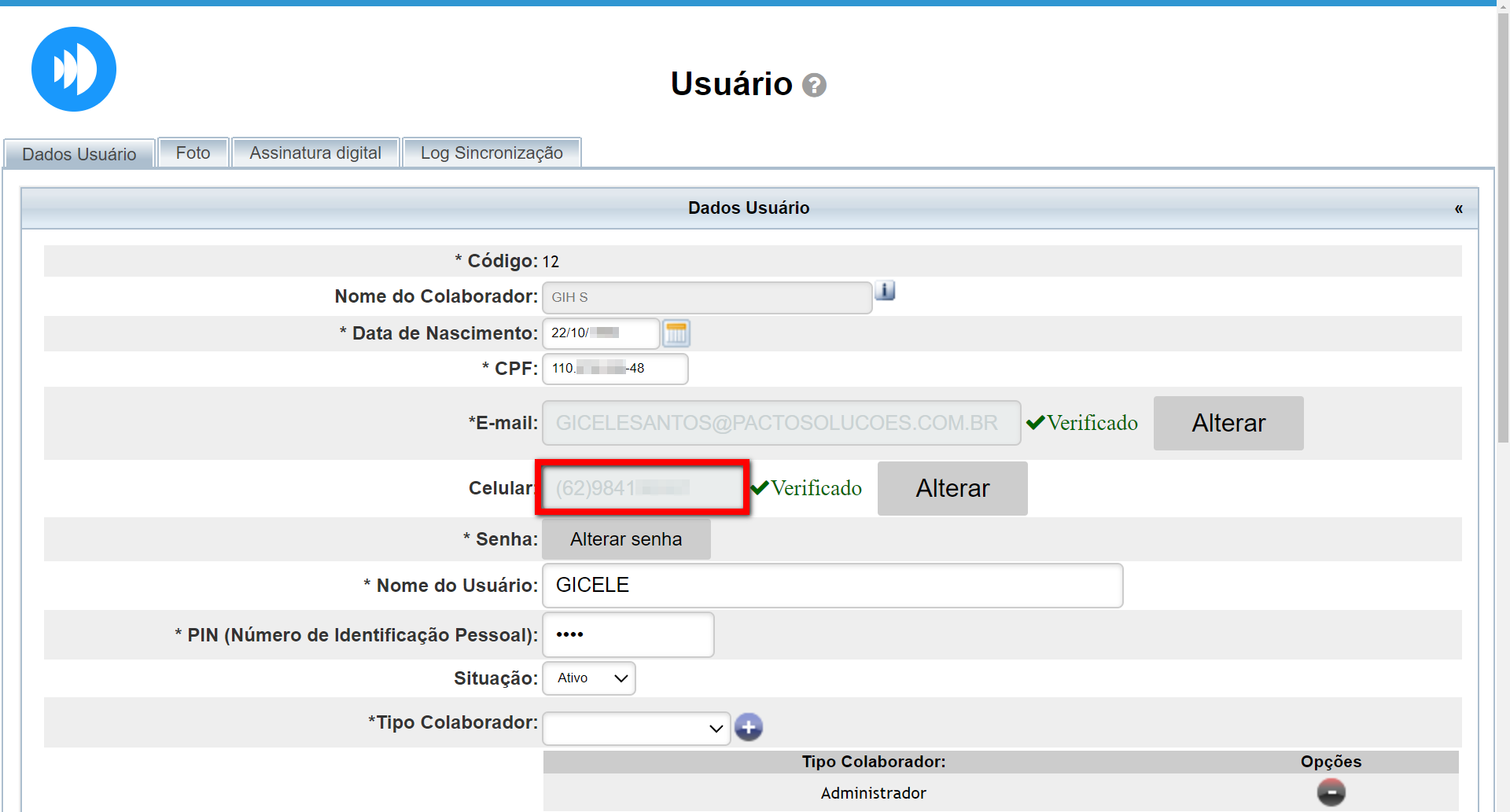Click the plus icon to add Tipo Colaborador

[x=748, y=727]
